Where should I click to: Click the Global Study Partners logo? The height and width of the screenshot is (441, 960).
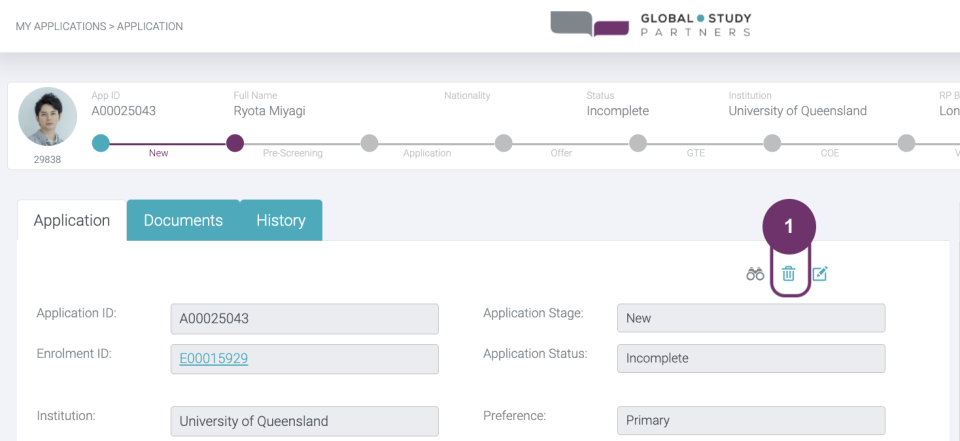click(x=651, y=25)
